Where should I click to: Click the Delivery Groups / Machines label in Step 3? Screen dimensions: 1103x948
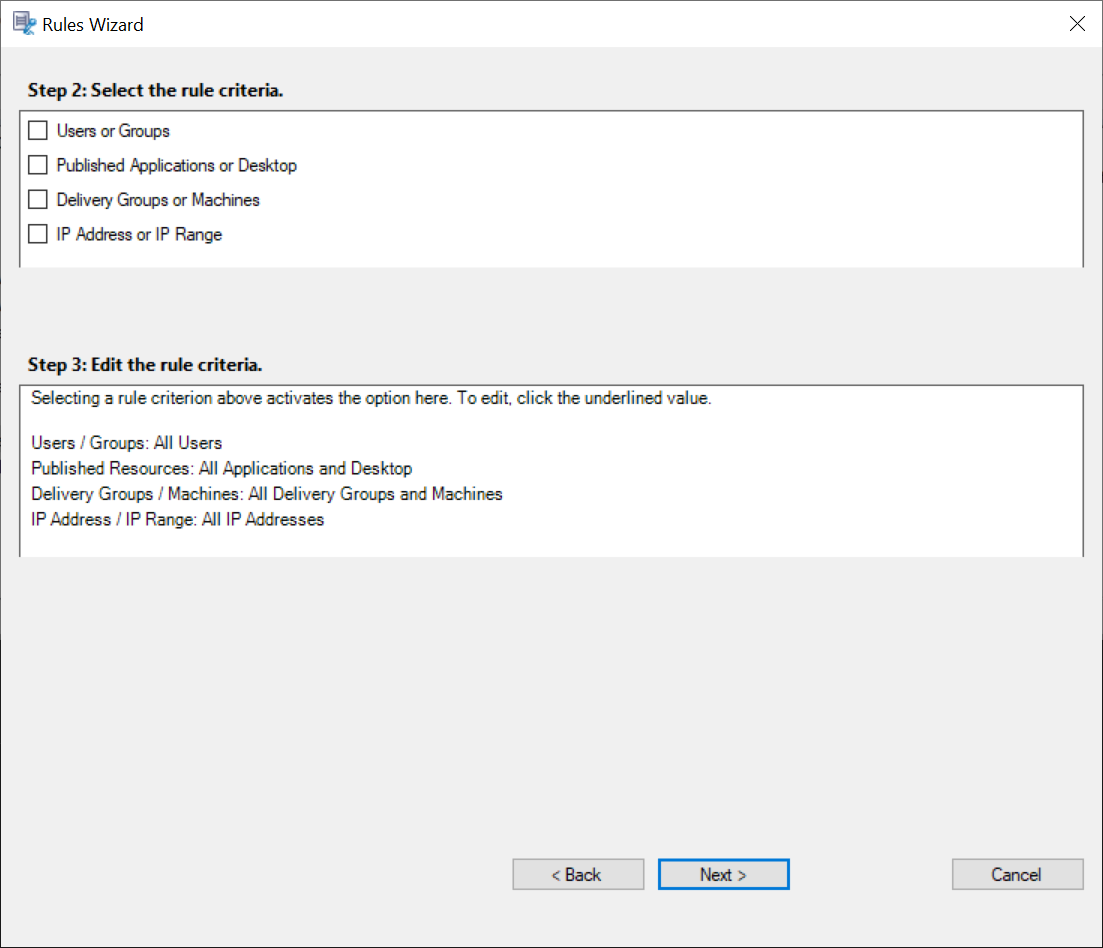137,494
